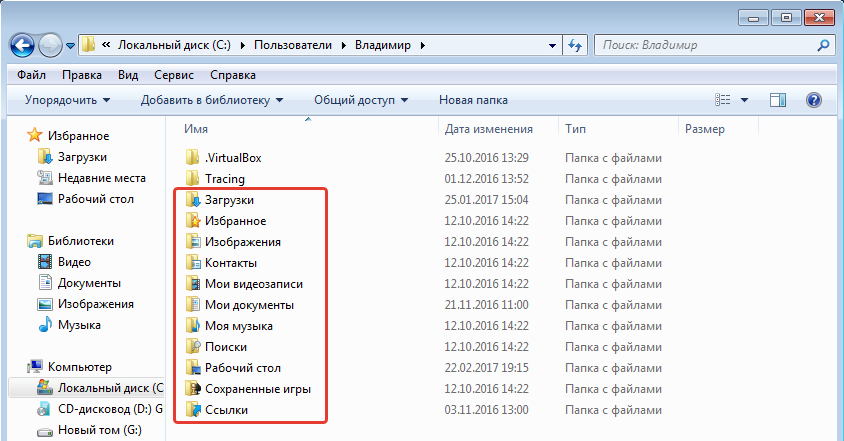Viewport: 844px width, 441px height.
Task: Expand the Общий доступ dropdown
Action: click(x=360, y=100)
